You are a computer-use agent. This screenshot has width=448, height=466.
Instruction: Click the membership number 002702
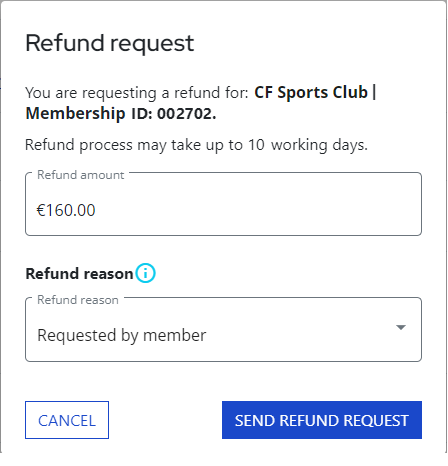(x=187, y=114)
